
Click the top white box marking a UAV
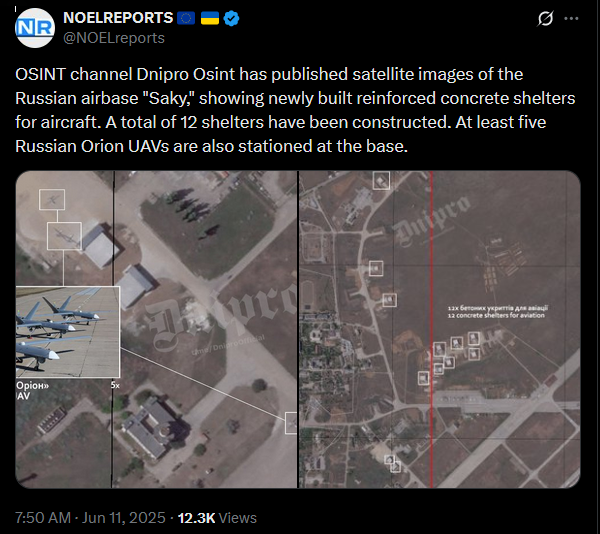52,199
